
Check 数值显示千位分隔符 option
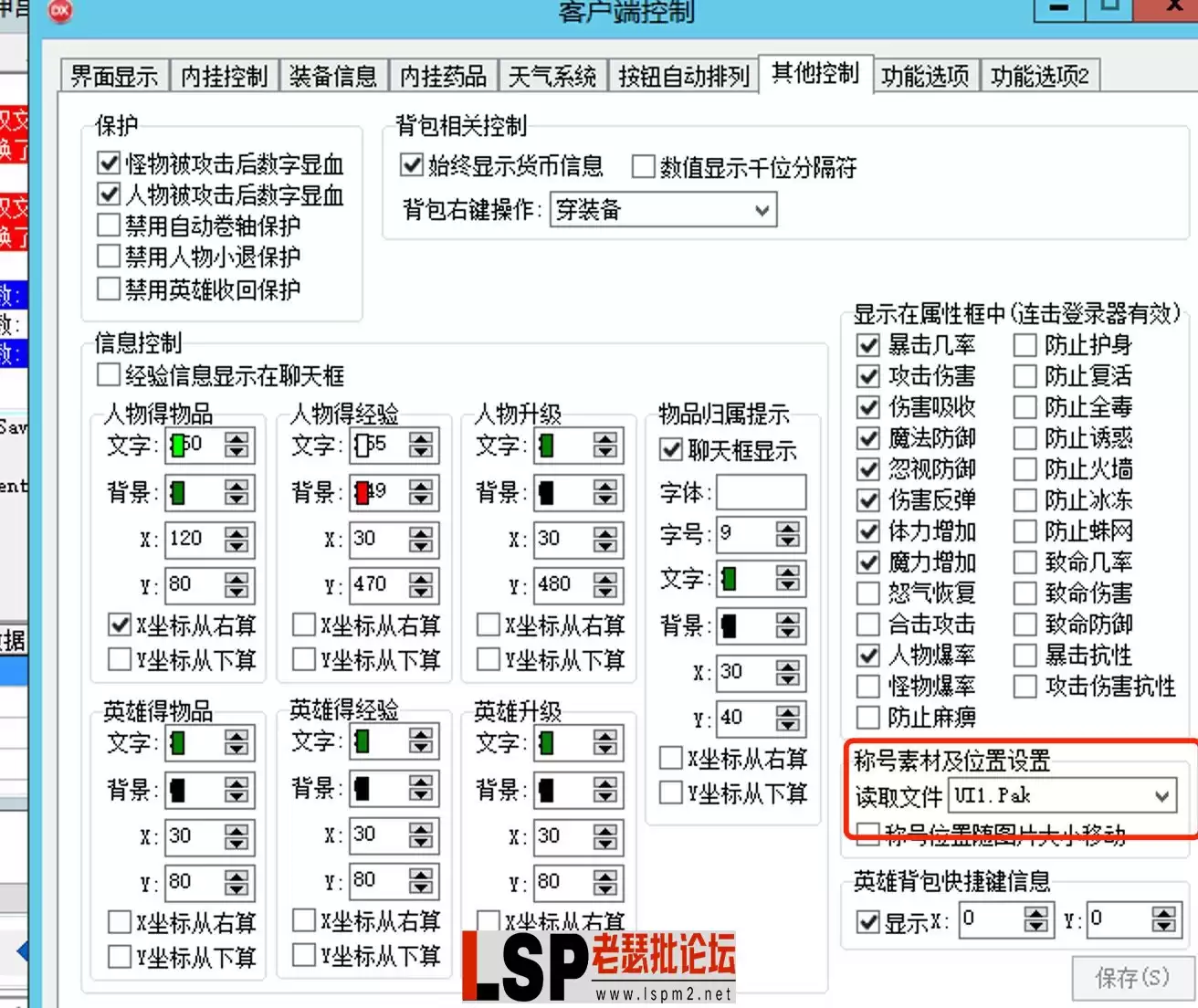[x=643, y=167]
